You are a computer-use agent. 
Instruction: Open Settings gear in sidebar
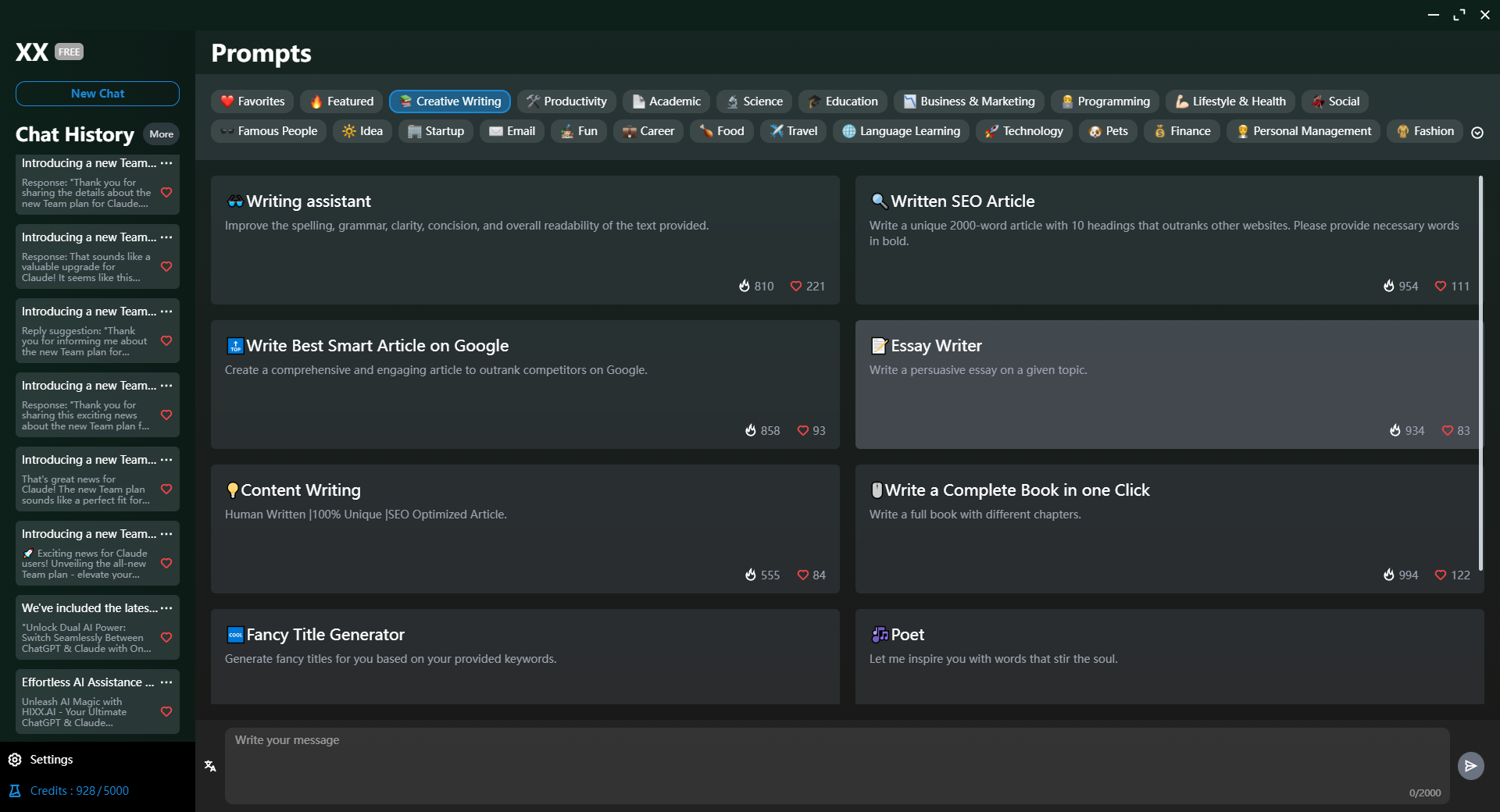(15, 760)
